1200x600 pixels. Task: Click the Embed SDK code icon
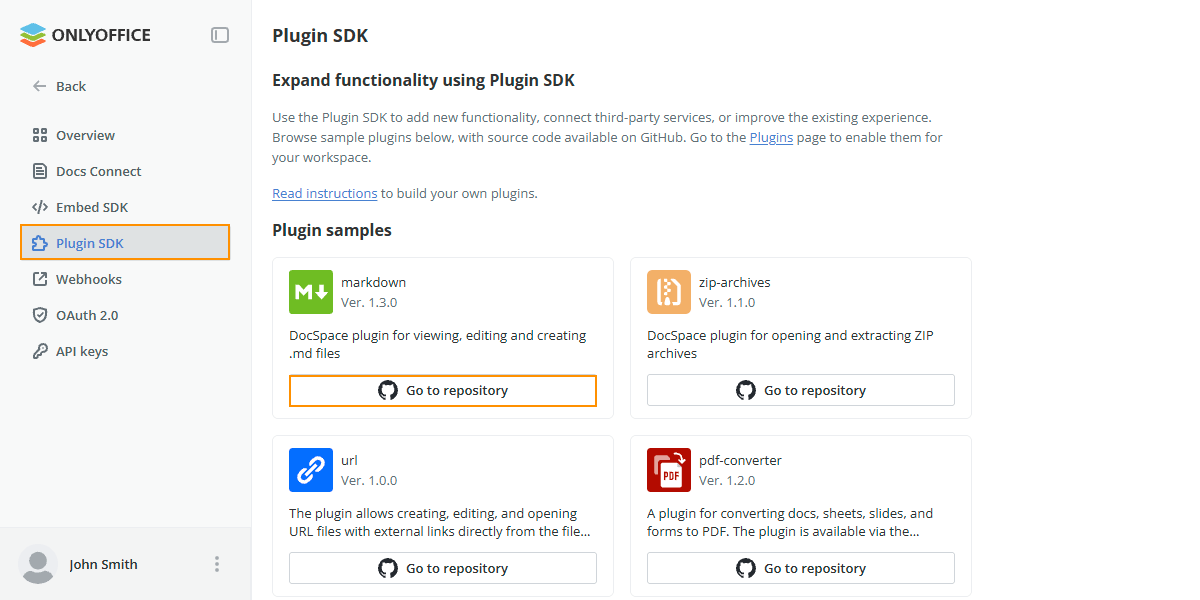point(40,207)
